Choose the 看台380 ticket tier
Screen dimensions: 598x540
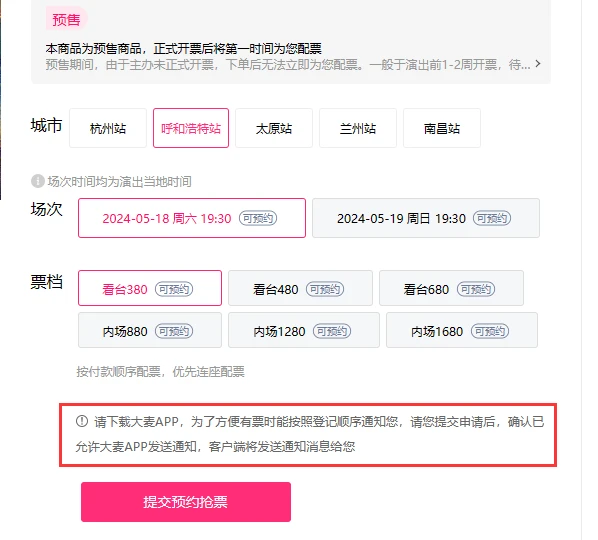(150, 288)
